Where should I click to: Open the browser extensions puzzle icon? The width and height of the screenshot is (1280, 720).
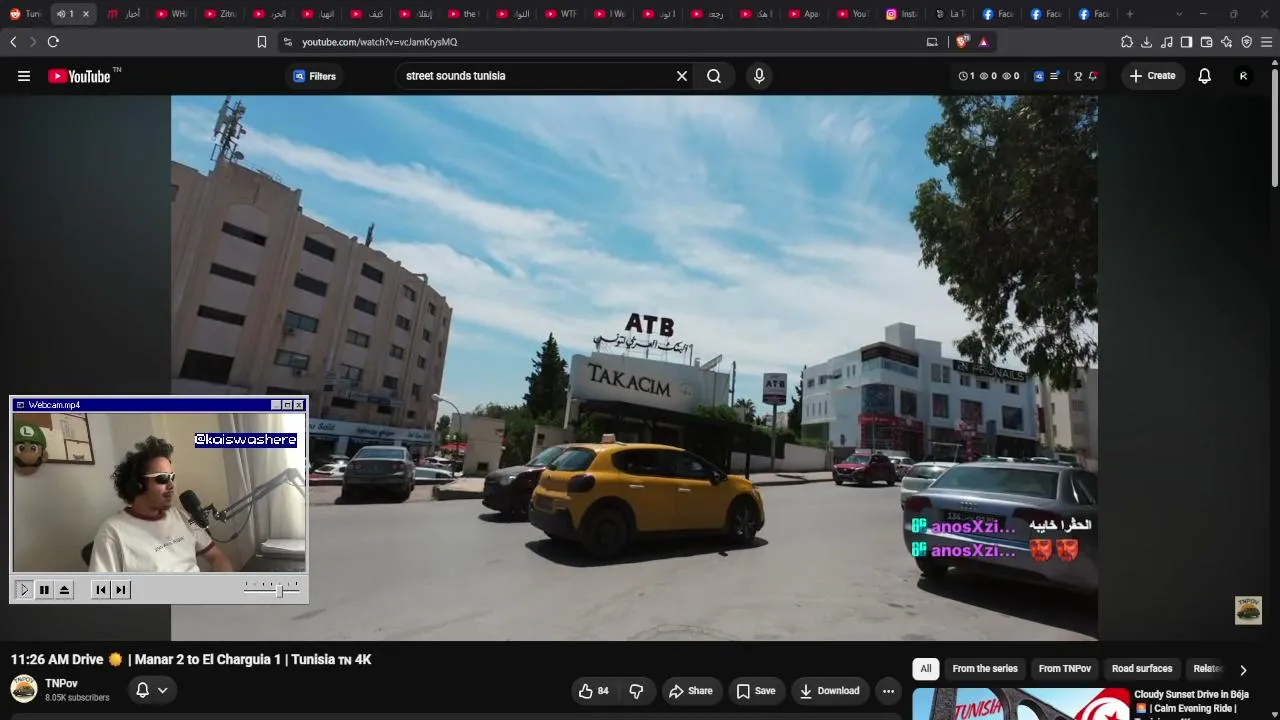pos(1127,42)
